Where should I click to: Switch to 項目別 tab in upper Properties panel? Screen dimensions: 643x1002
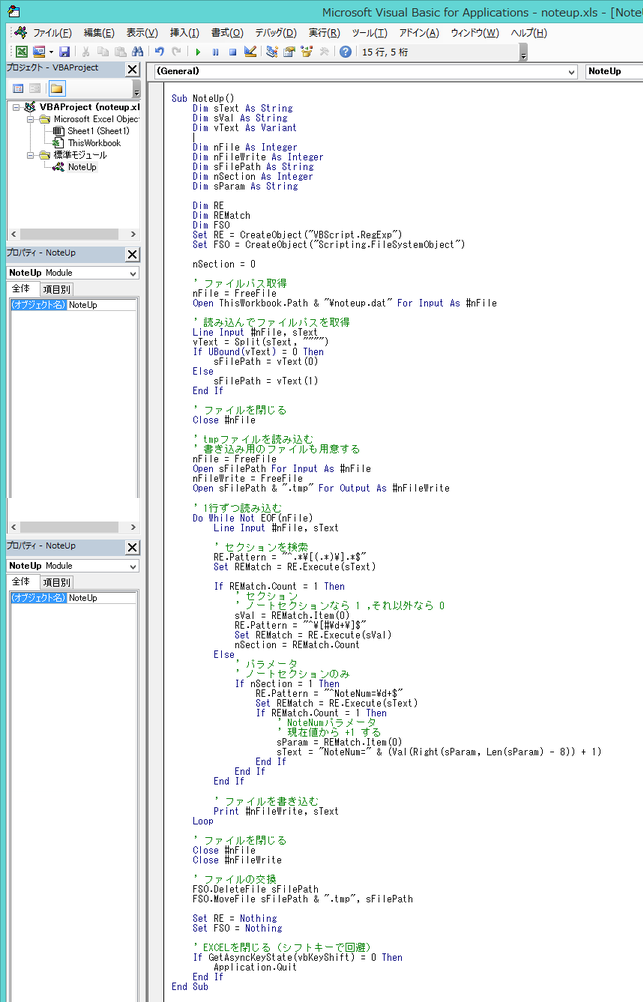pos(56,289)
